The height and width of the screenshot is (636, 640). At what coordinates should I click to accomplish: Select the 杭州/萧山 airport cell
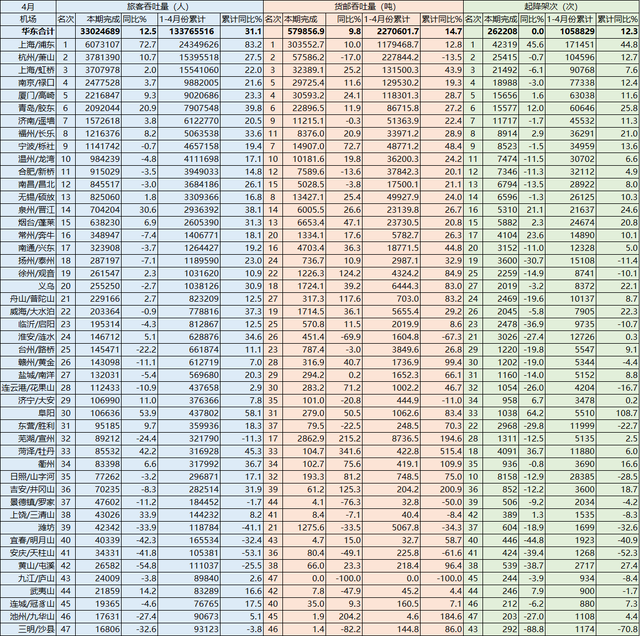[x=28, y=57]
